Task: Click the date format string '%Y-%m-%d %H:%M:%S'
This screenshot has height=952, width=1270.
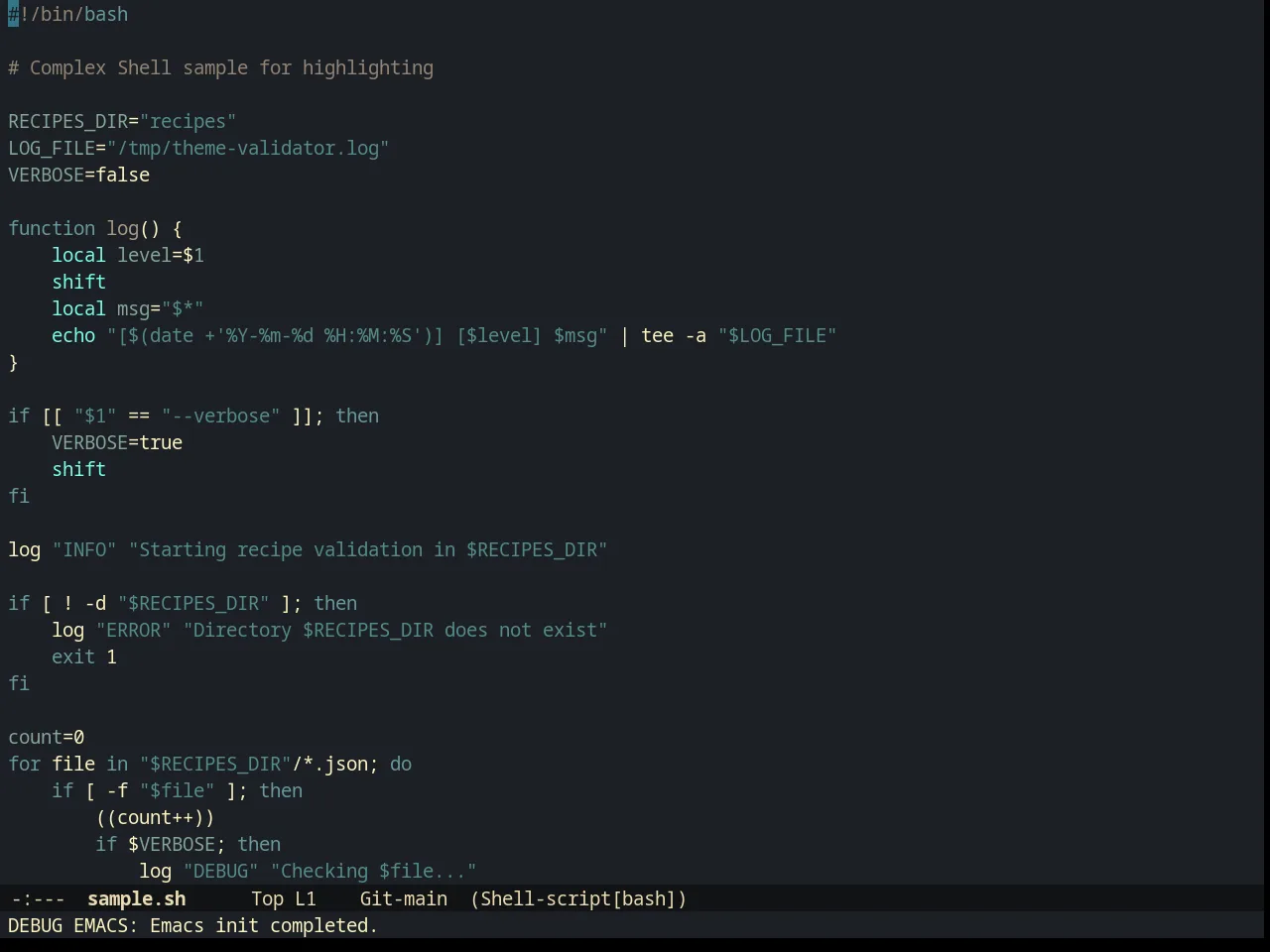Action: click(320, 335)
